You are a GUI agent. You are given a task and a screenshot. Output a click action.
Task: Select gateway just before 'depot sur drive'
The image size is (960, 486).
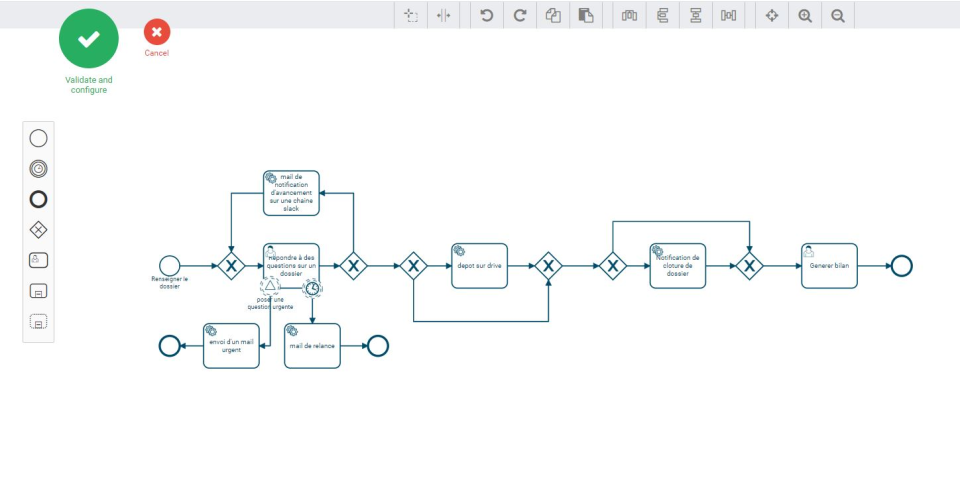point(414,266)
